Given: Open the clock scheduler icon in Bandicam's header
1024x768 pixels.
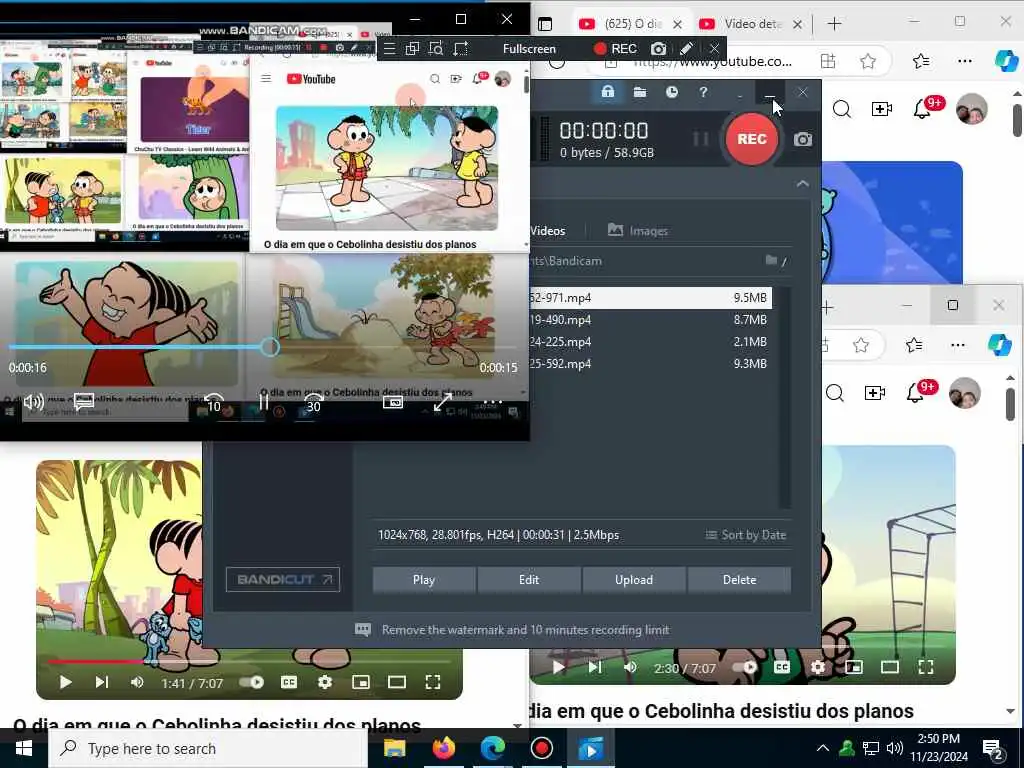Looking at the screenshot, I should (671, 92).
